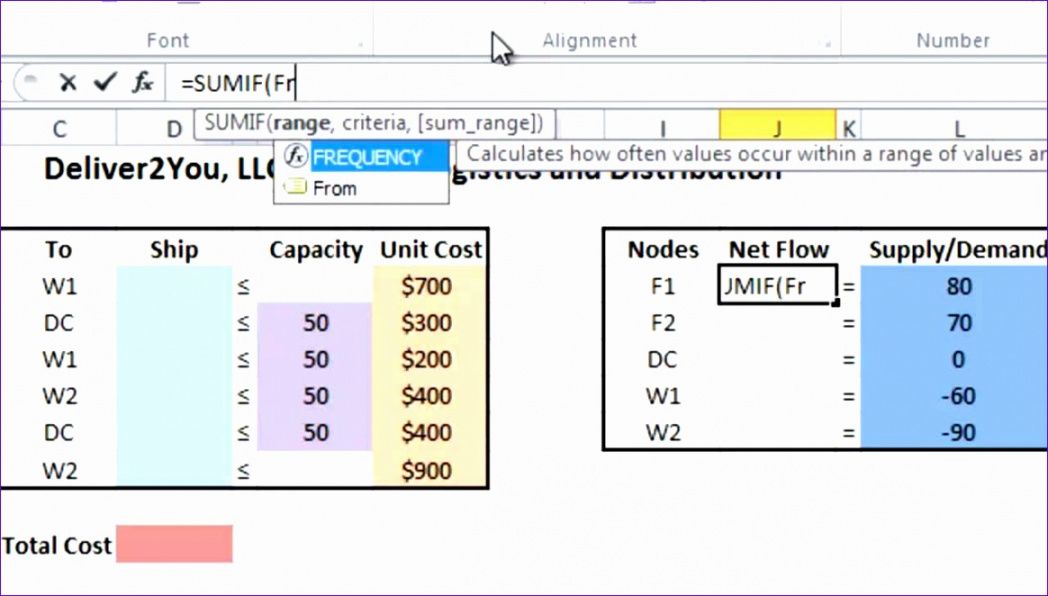The width and height of the screenshot is (1048, 596).
Task: Pick FREQUENCY from the formula autocomplete list
Action: [x=361, y=157]
